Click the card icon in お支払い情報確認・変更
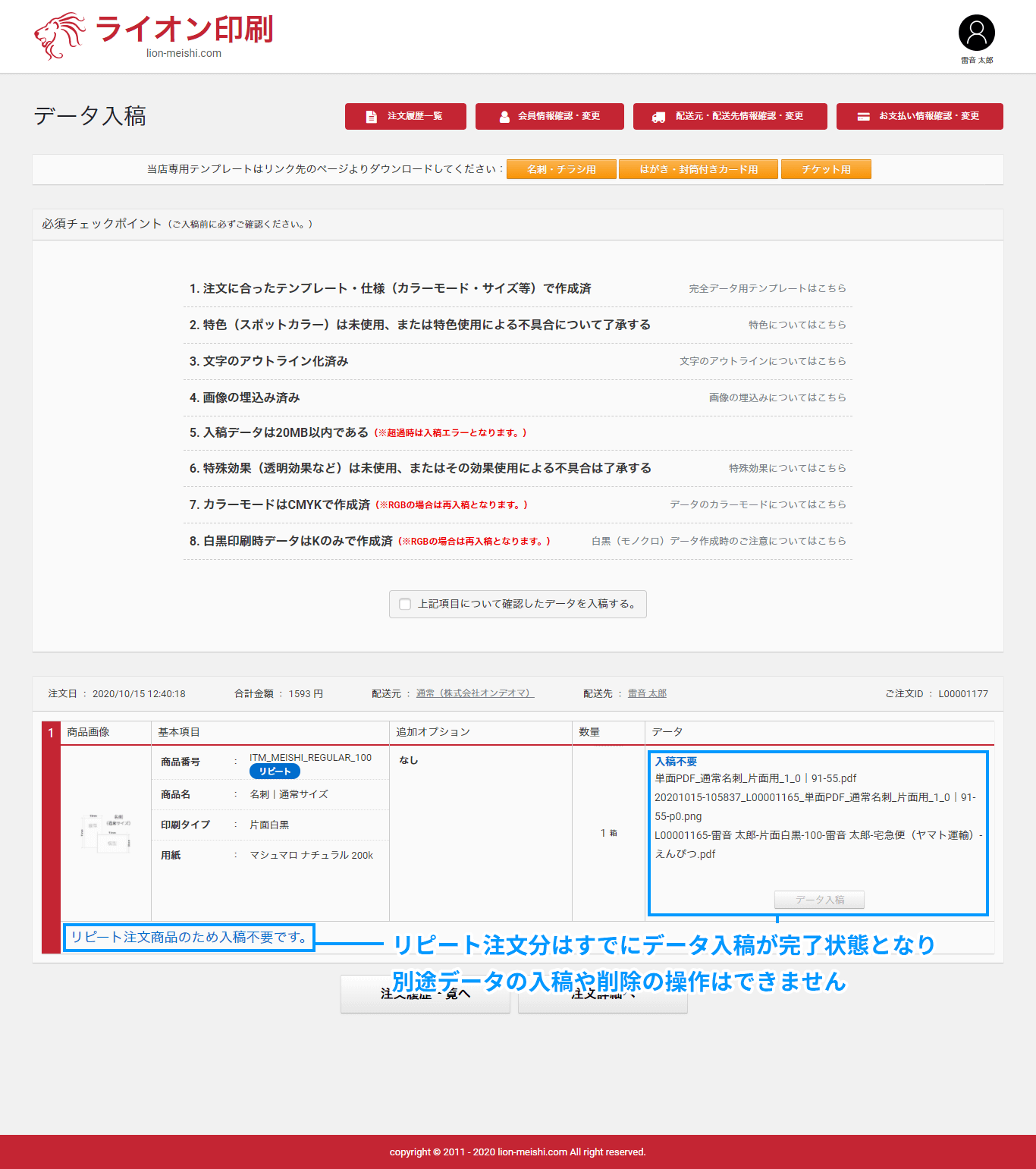The image size is (1036, 1169). tap(863, 117)
